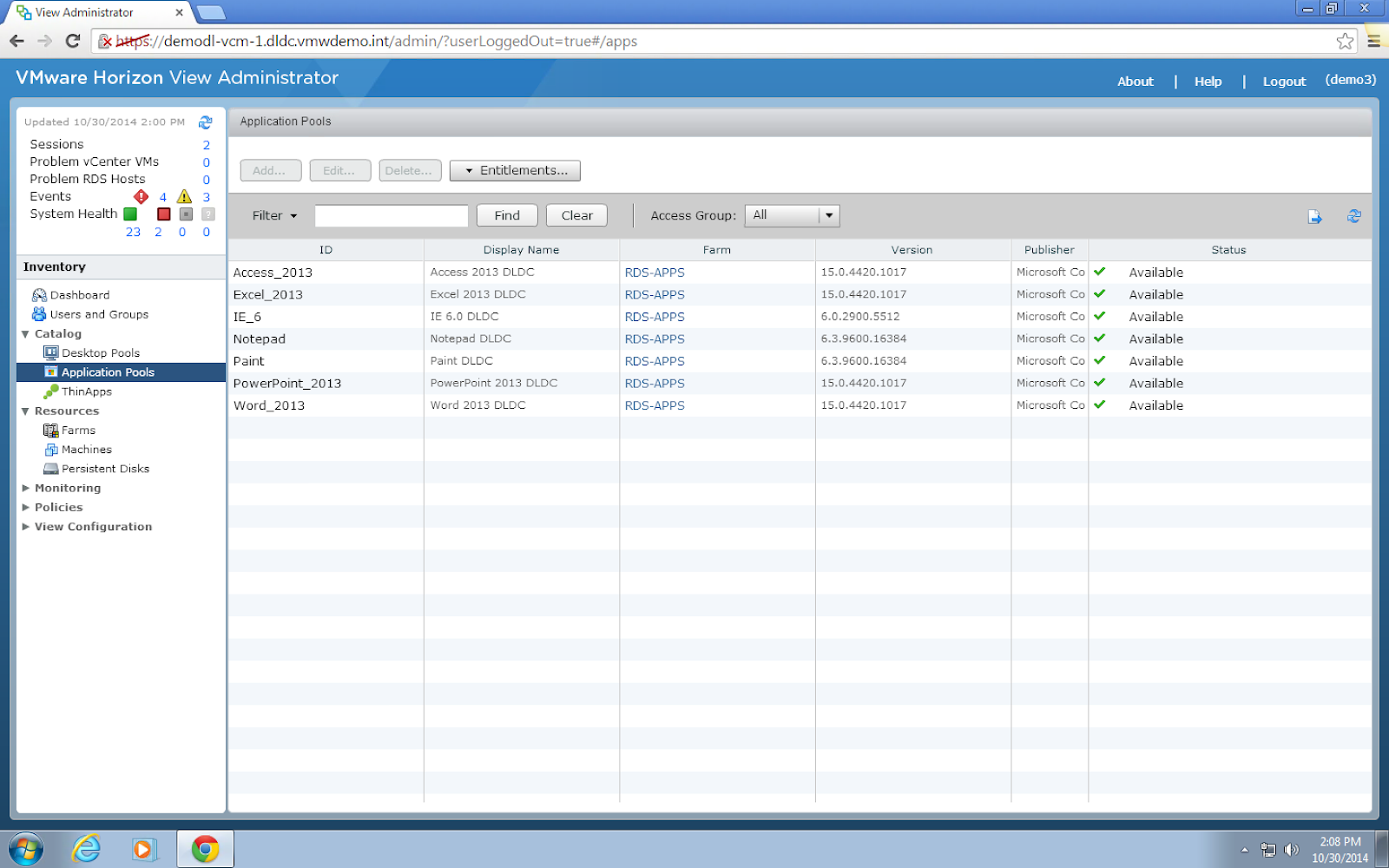Viewport: 1389px width, 868px height.
Task: Show hidden system tray icons
Action: coord(1244,850)
